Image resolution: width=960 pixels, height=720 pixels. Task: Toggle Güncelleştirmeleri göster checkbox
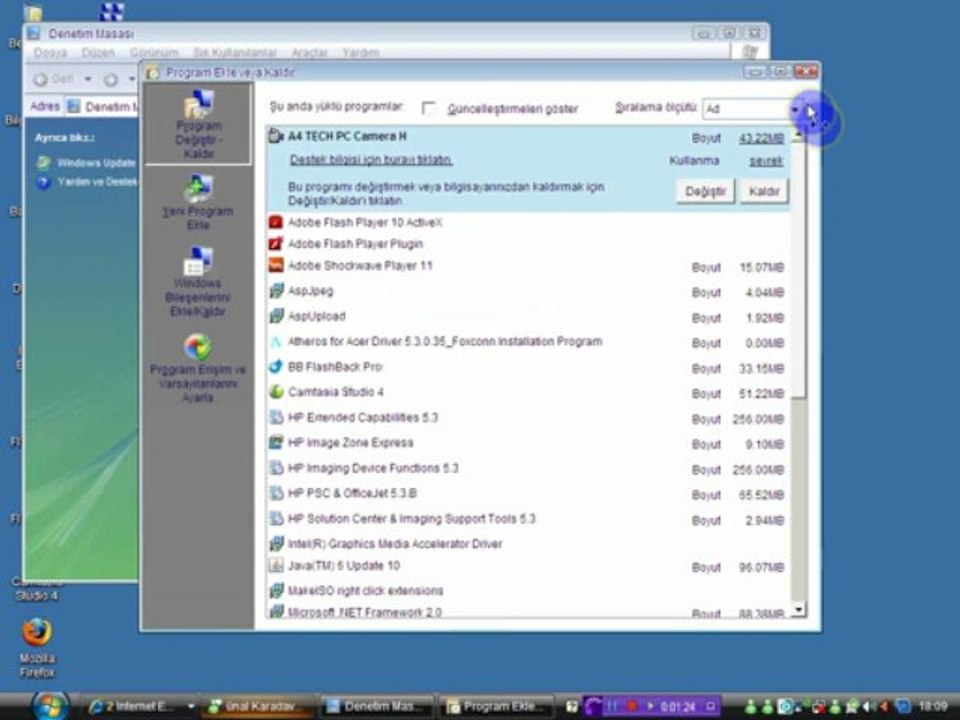click(429, 108)
